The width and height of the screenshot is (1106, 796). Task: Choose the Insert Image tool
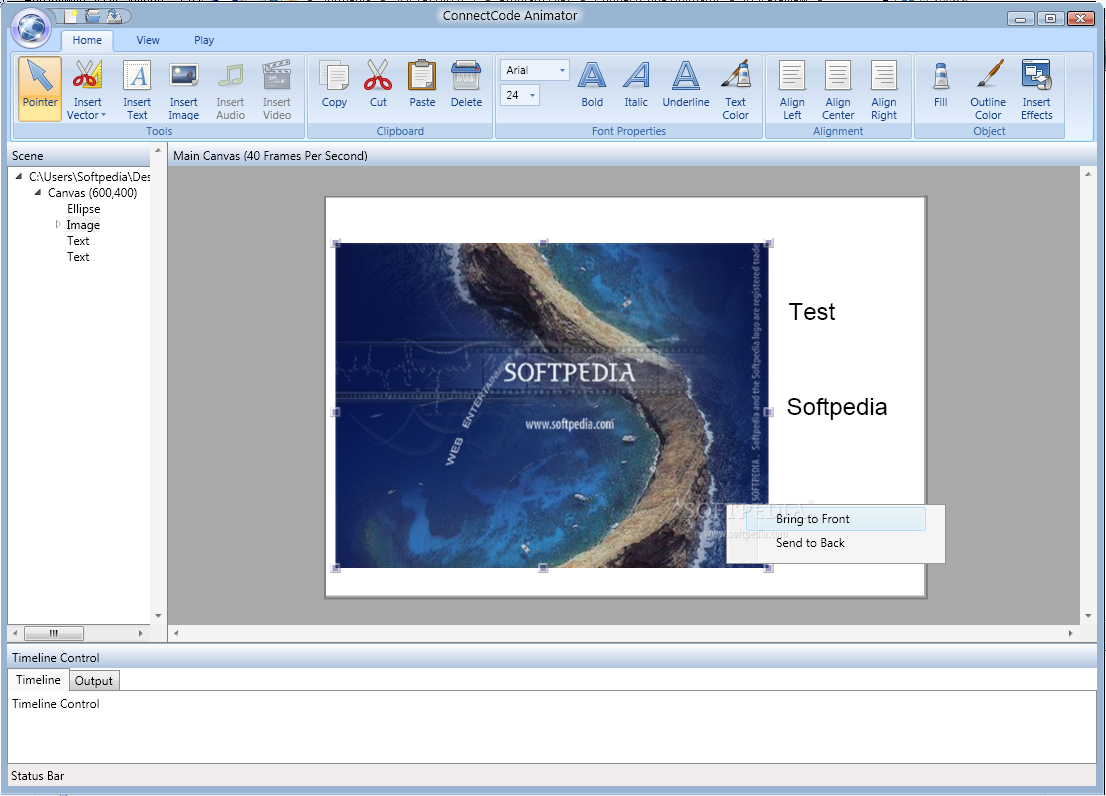click(183, 88)
